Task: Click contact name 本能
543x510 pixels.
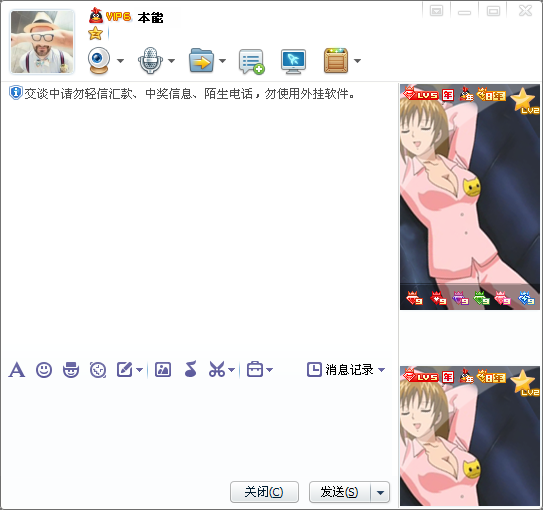Action: pos(150,17)
